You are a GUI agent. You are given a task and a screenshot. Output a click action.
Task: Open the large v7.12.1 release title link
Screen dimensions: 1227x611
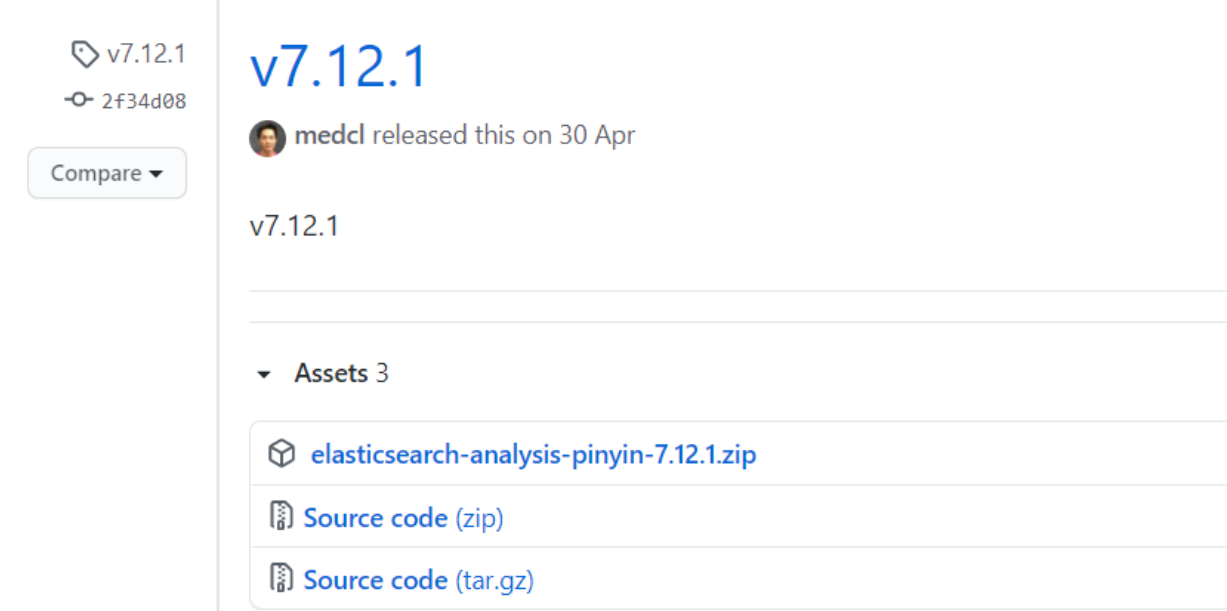click(339, 68)
